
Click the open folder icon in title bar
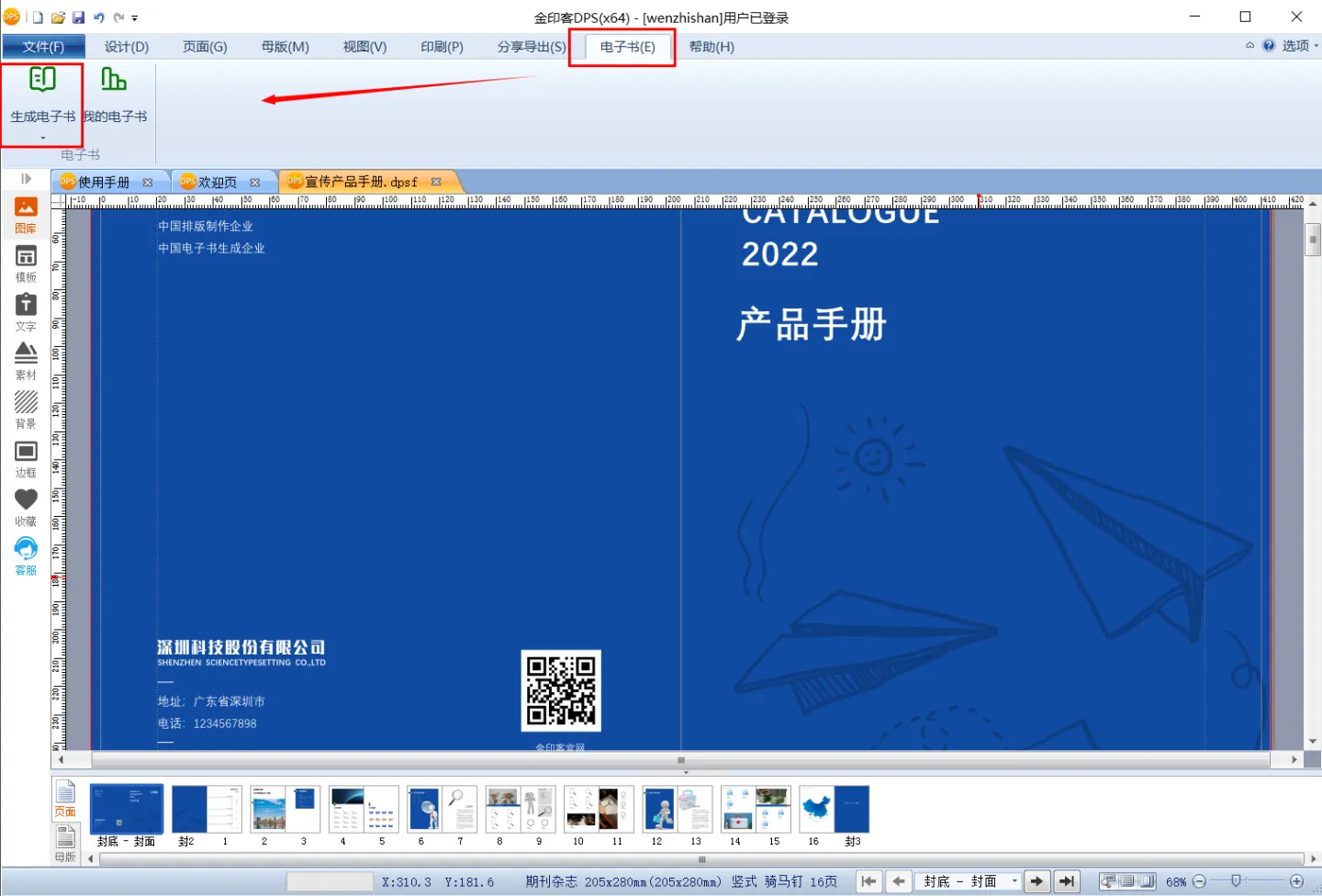point(58,17)
